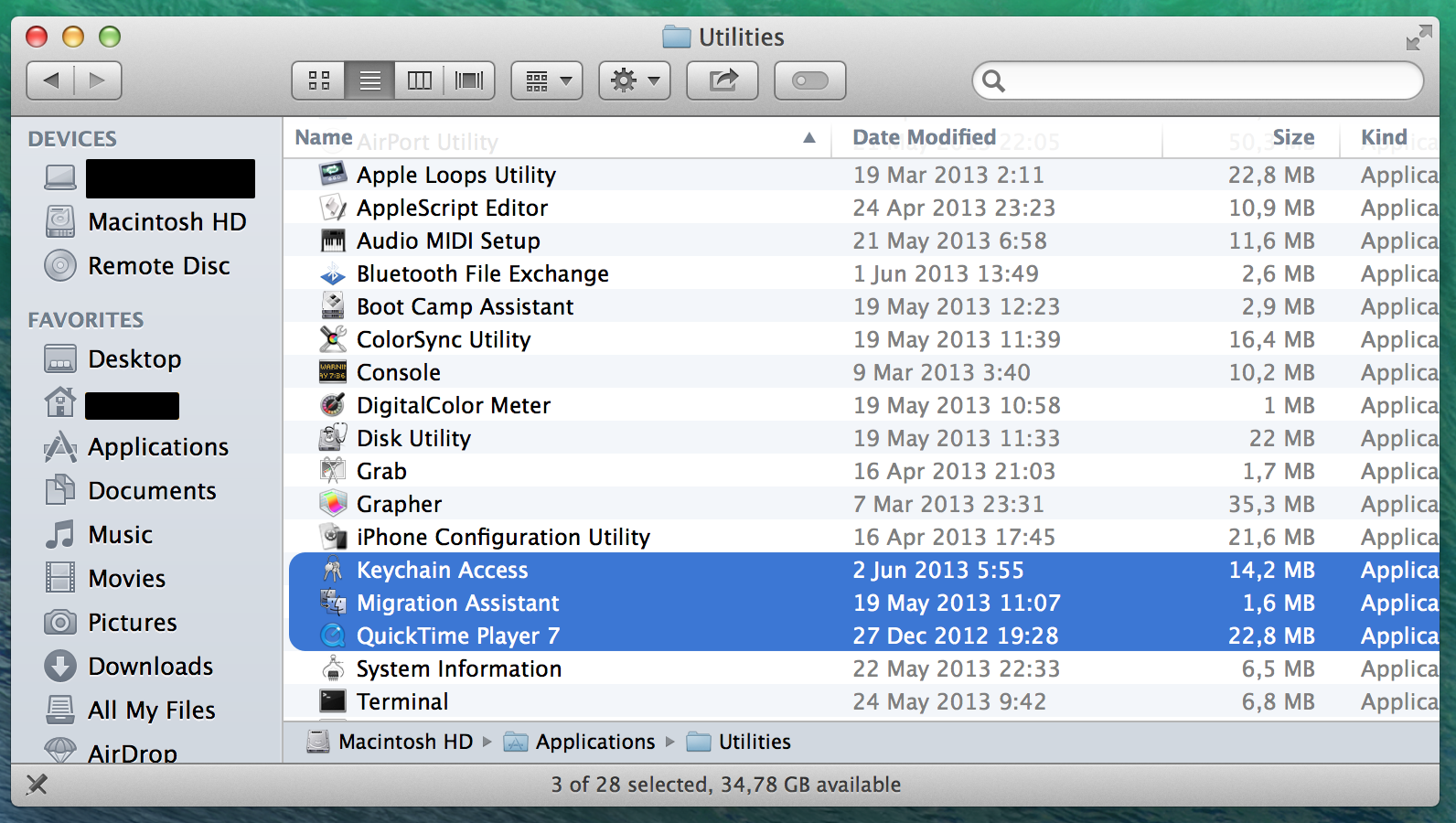Sort by the Kind column header

[x=1390, y=138]
